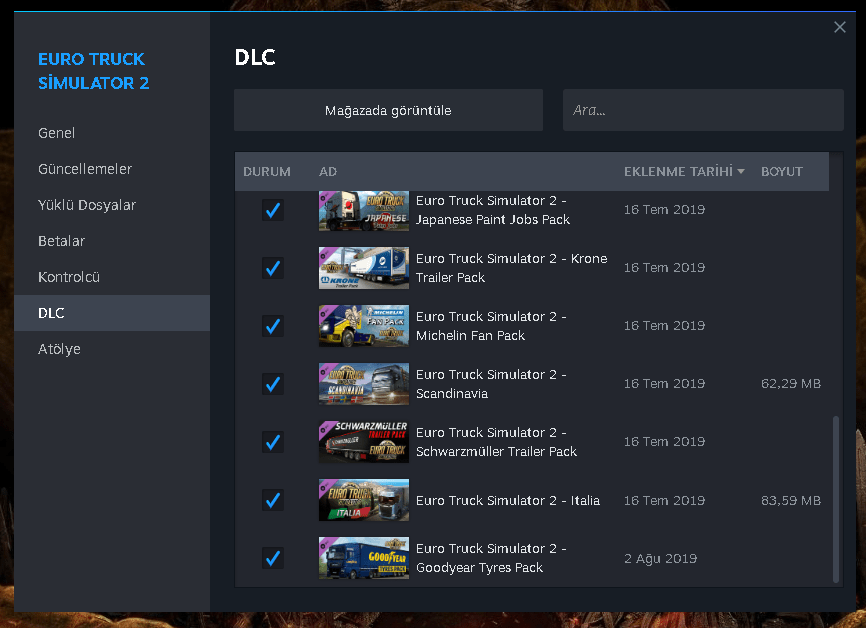Viewport: 866px width, 628px height.
Task: Click the 83,59 MB size value
Action: (x=791, y=500)
